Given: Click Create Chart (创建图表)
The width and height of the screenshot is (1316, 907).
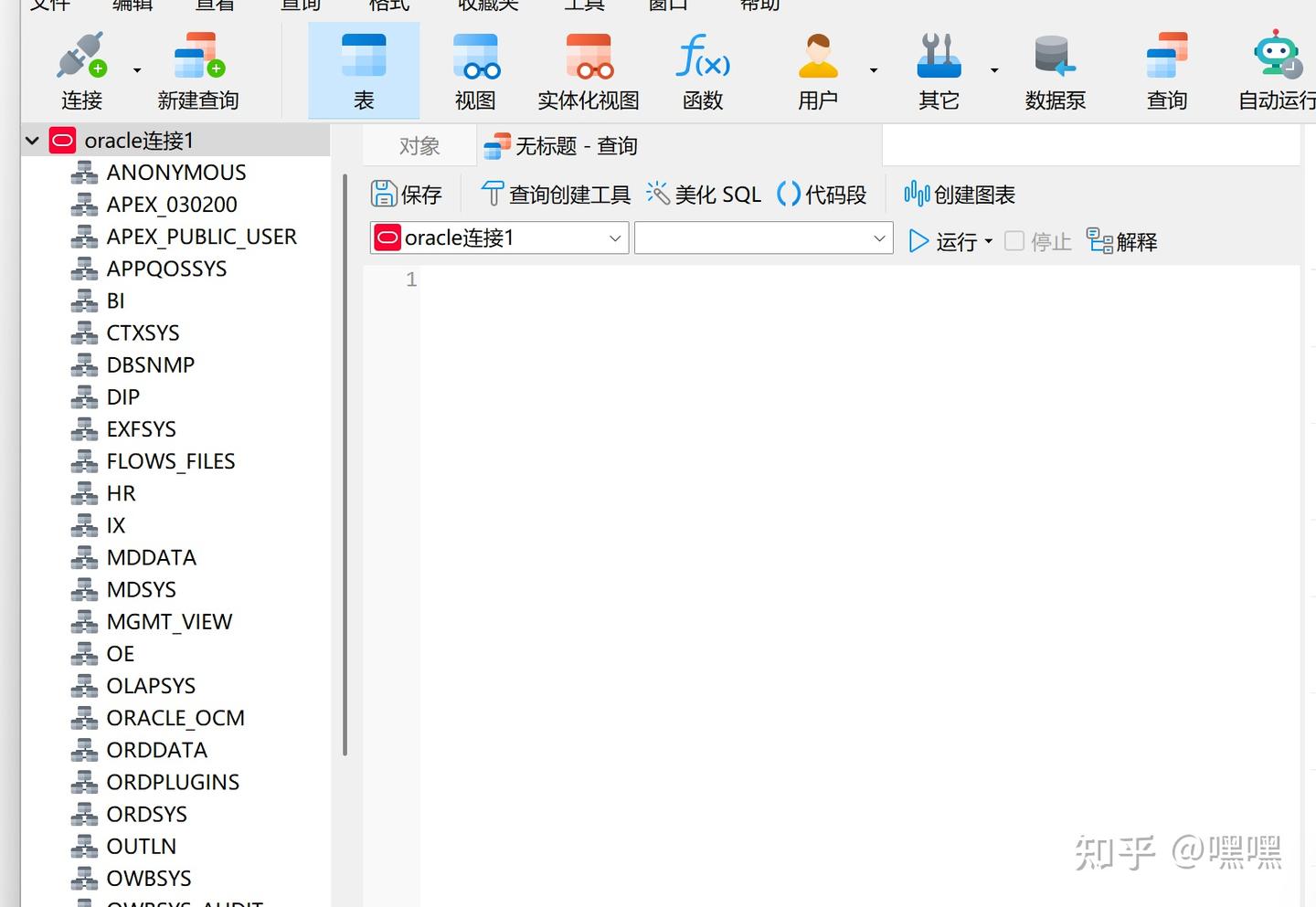Looking at the screenshot, I should pos(960,195).
